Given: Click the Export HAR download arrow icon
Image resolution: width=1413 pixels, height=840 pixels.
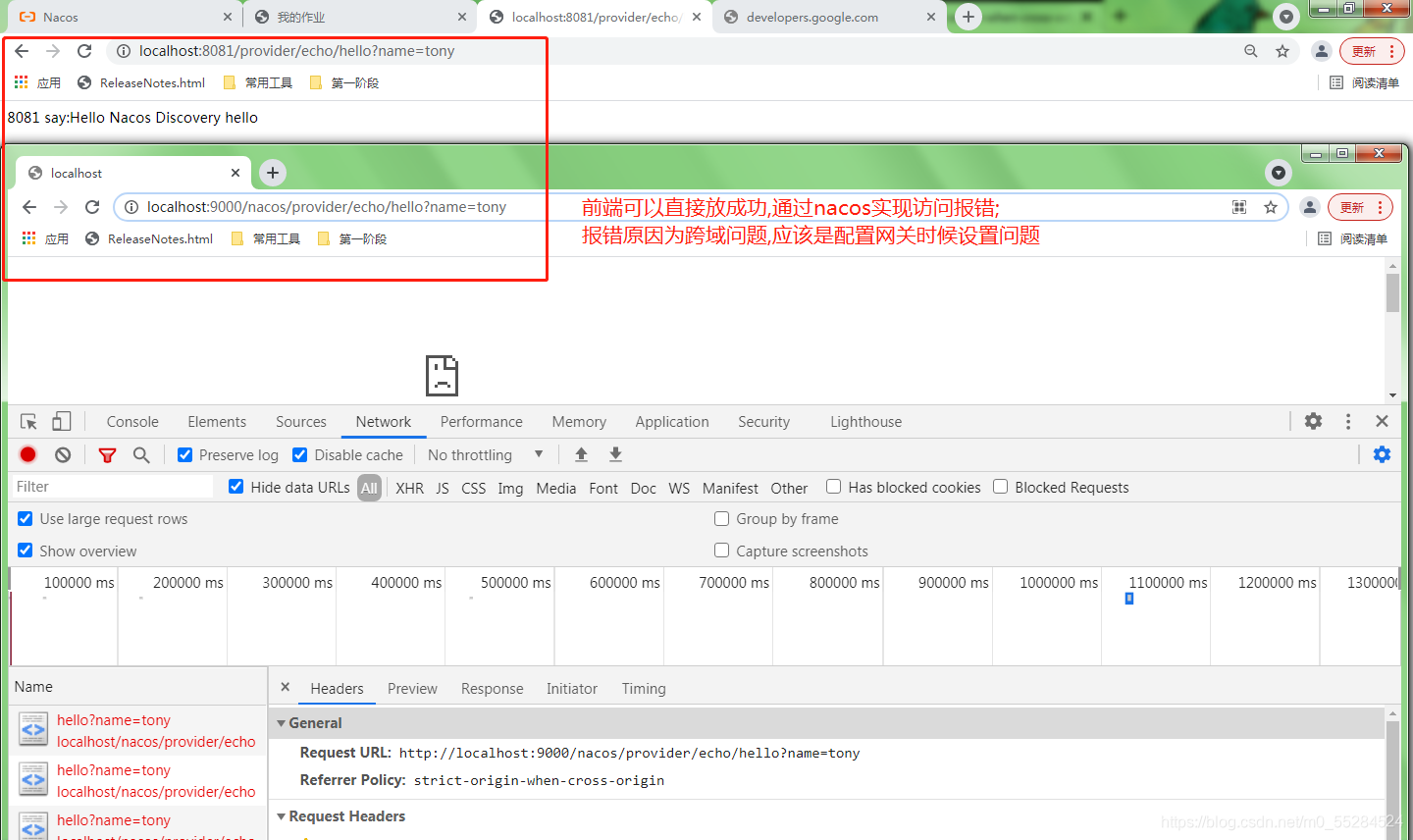Looking at the screenshot, I should [615, 454].
